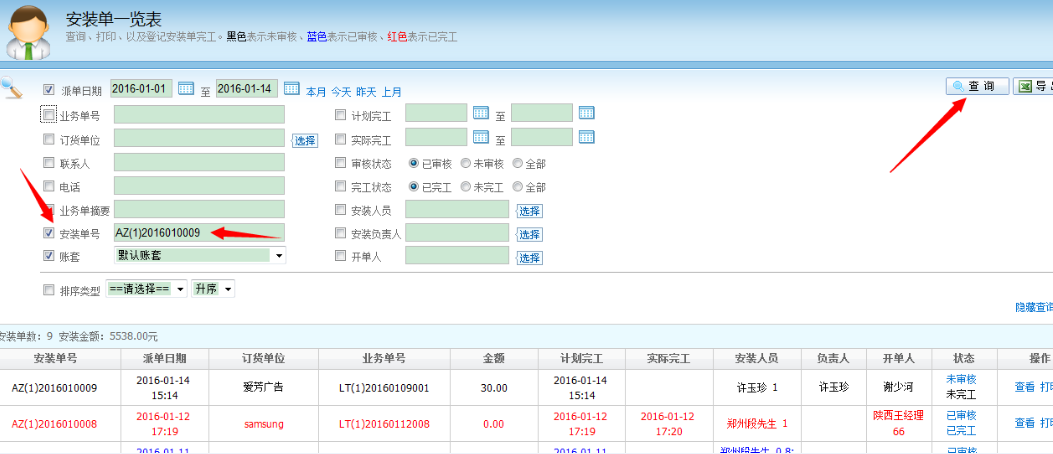This screenshot has height=454, width=1053.
Task: Open calendar for 计划完工 end date
Action: 586,113
